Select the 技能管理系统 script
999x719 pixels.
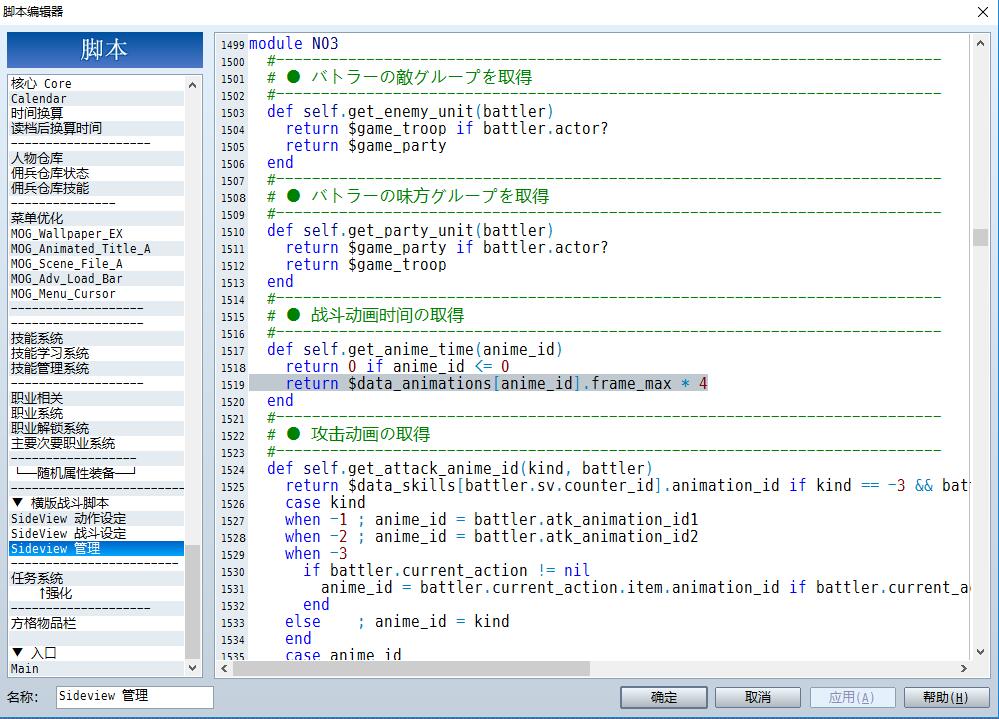[97, 369]
